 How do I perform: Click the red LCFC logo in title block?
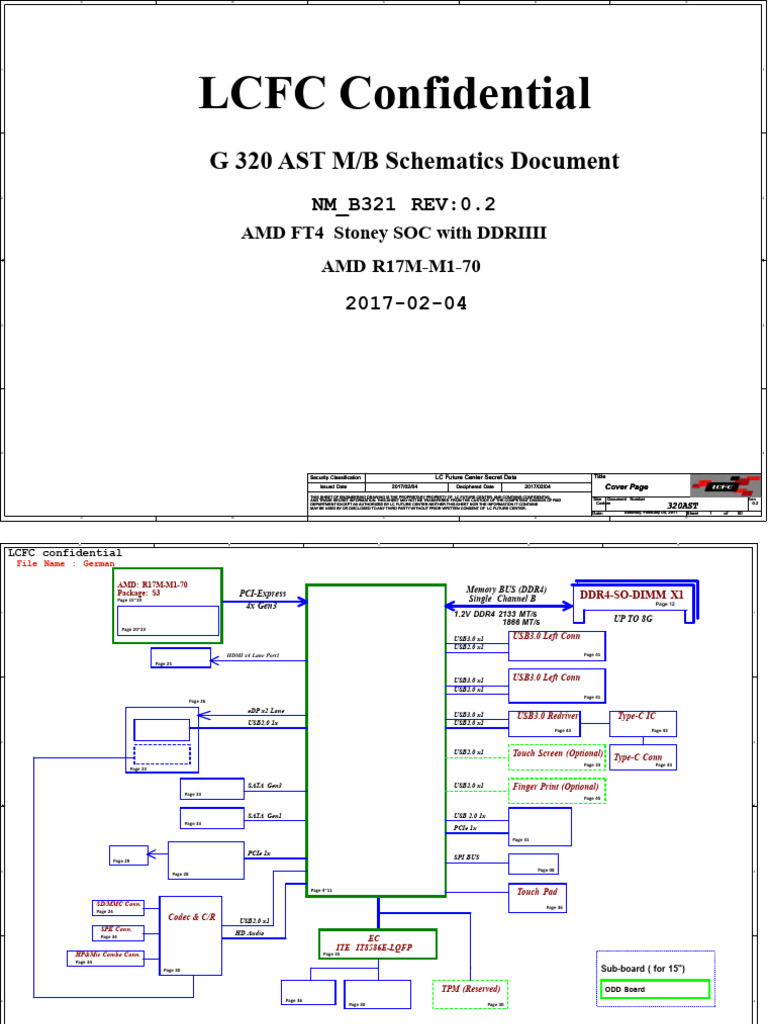coord(725,486)
